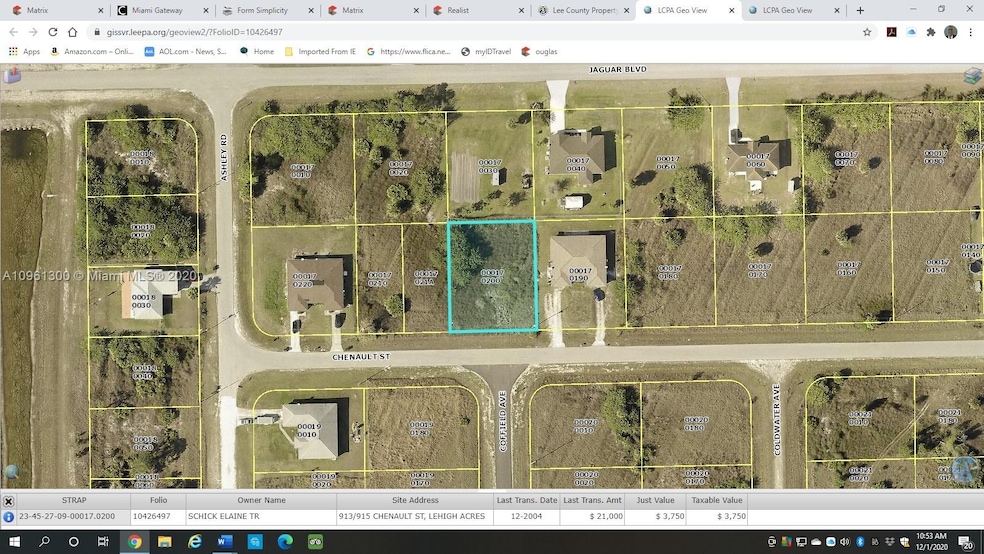Bookmark this page with the star icon

[x=867, y=32]
